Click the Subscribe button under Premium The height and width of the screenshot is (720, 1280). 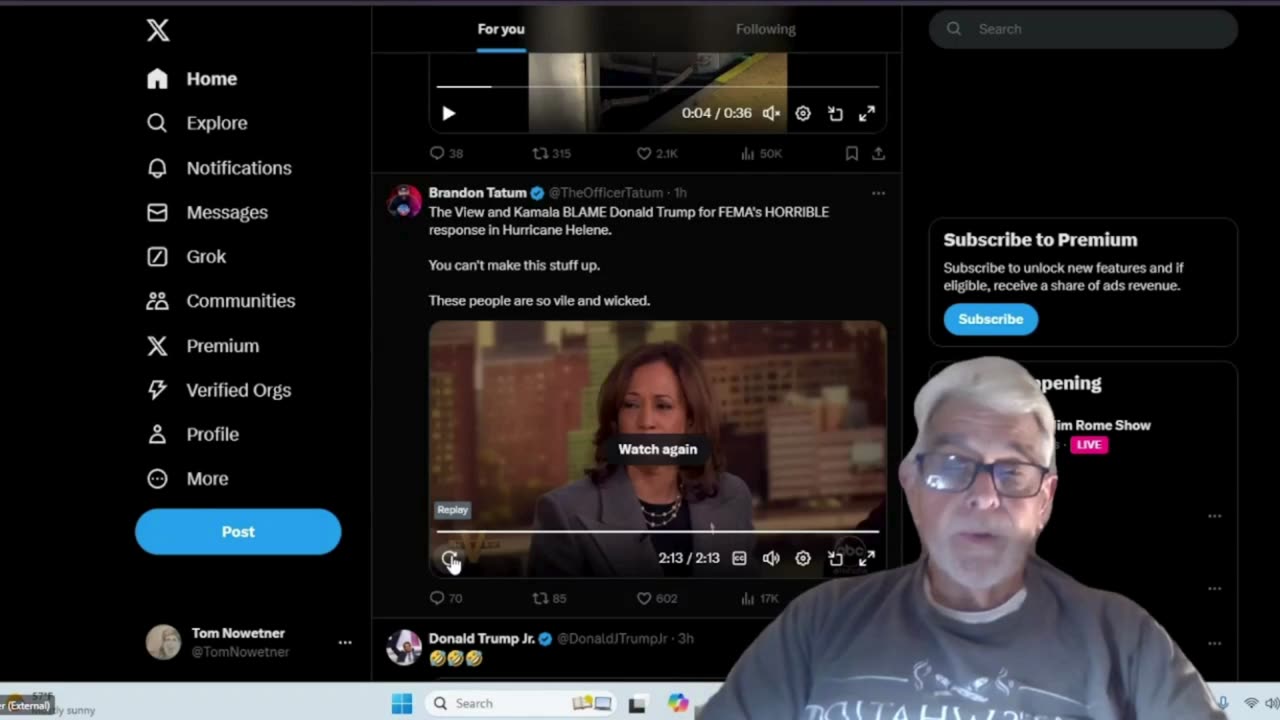991,319
